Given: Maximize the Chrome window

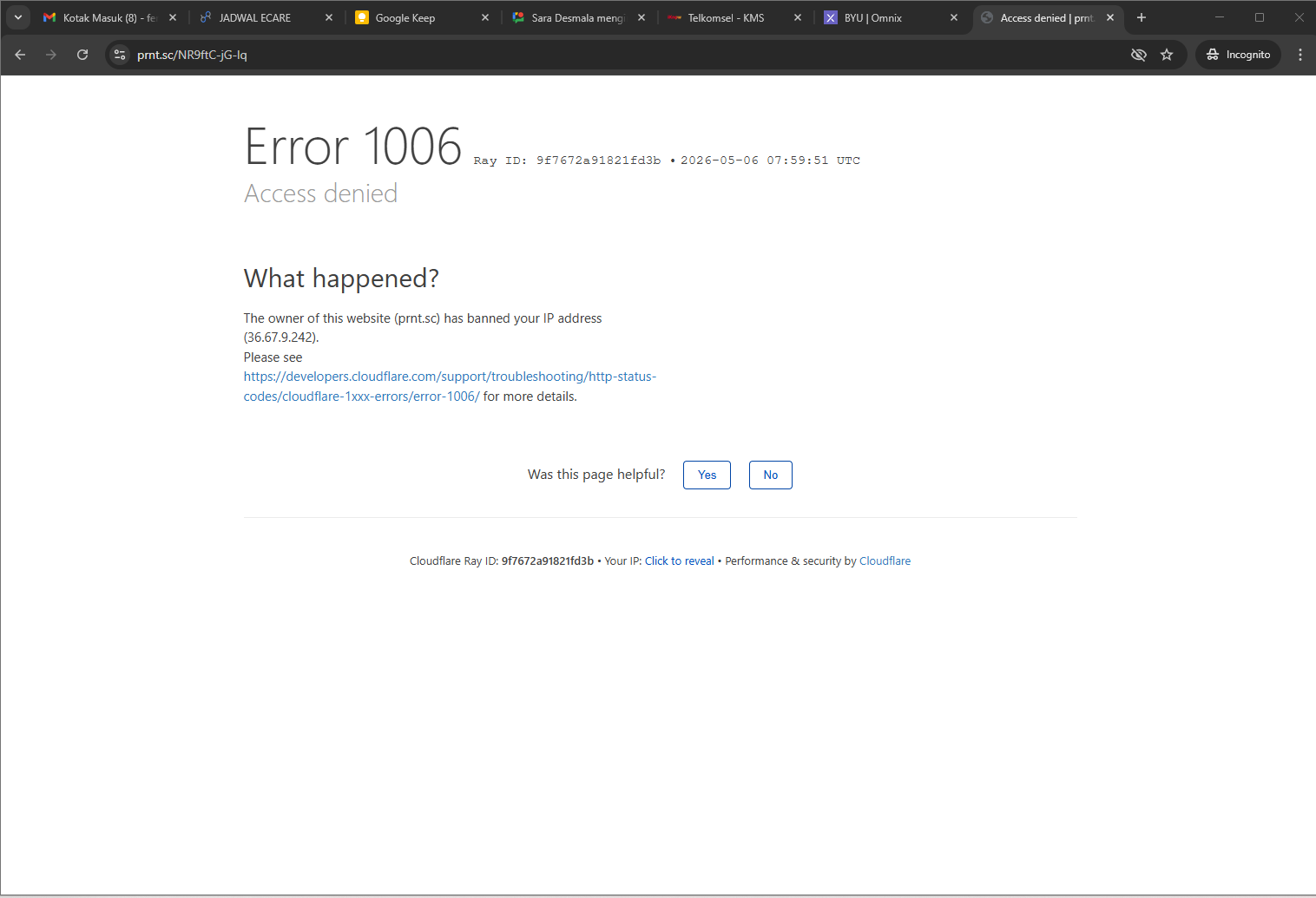Looking at the screenshot, I should coord(1260,17).
